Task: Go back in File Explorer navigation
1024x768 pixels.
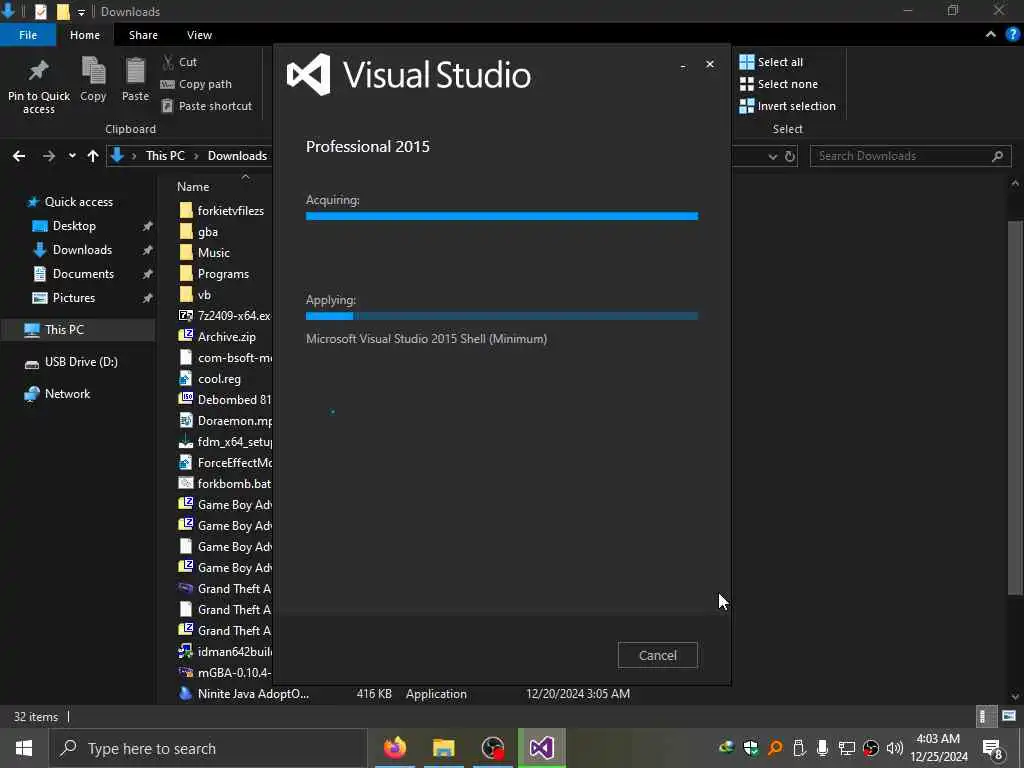Action: pos(19,156)
